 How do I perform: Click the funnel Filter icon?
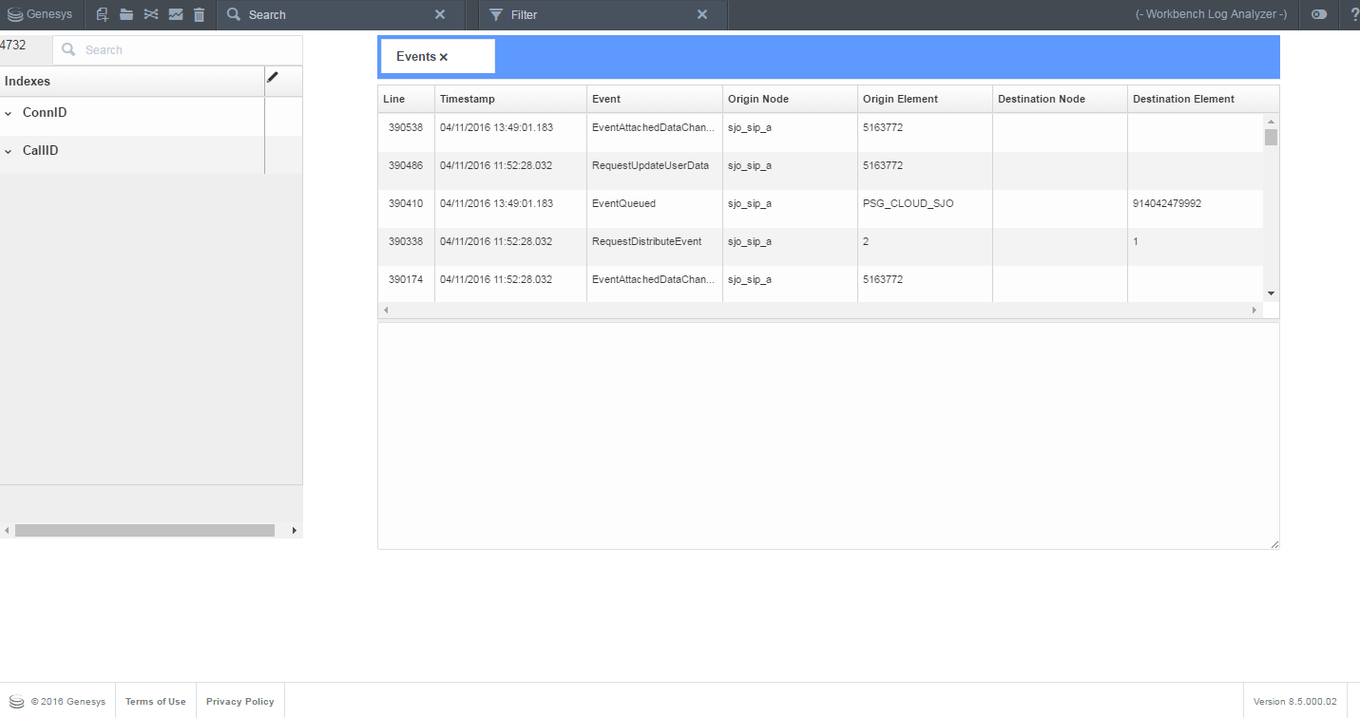[x=496, y=15]
